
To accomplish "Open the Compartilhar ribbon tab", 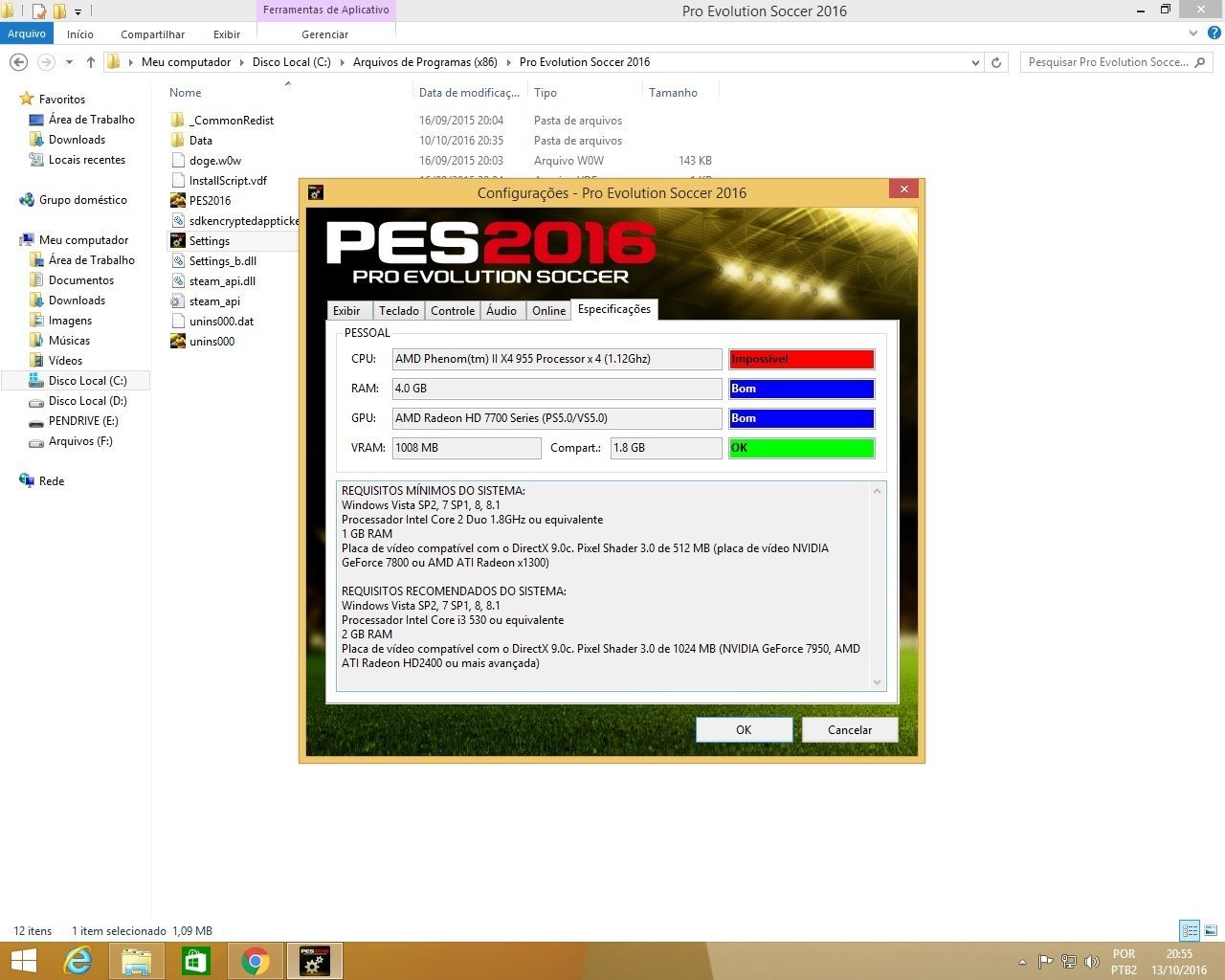I will click(152, 34).
